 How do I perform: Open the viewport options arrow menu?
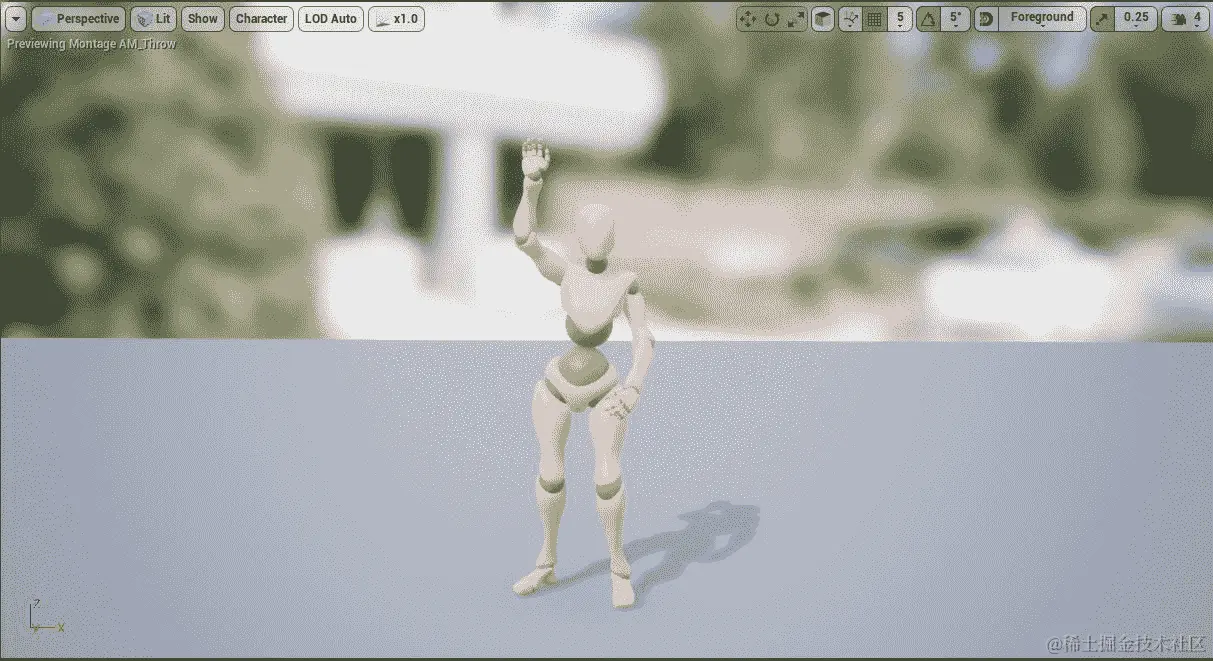click(x=16, y=19)
